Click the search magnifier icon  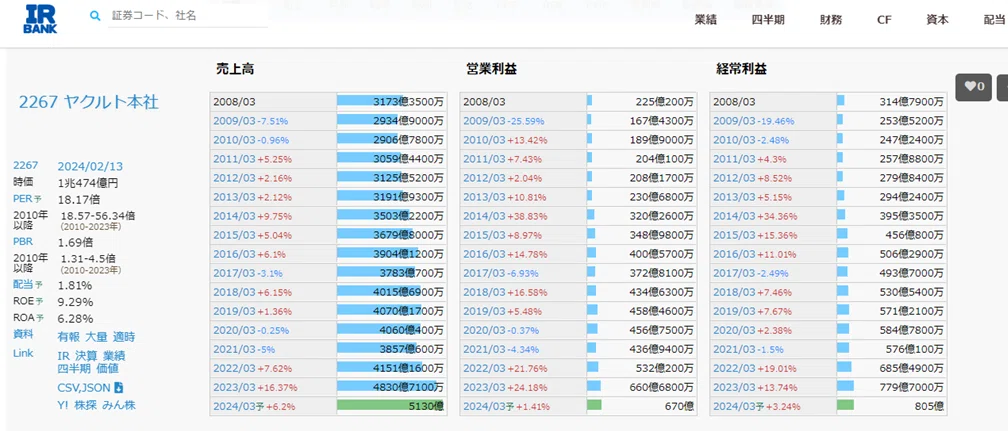tap(95, 16)
